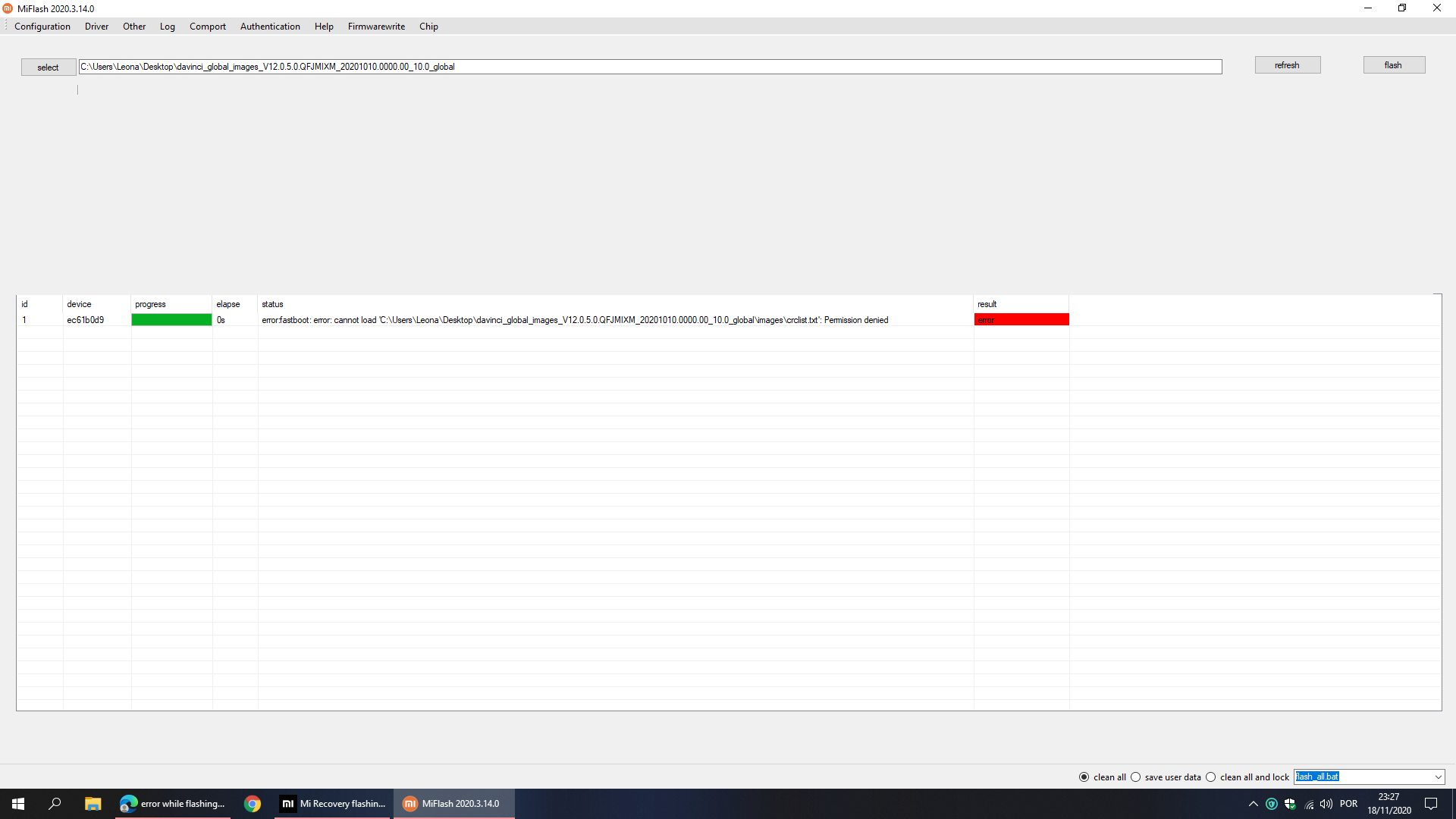This screenshot has height=819, width=1456.
Task: Choose 'clean all and lock' option
Action: tap(1211, 777)
